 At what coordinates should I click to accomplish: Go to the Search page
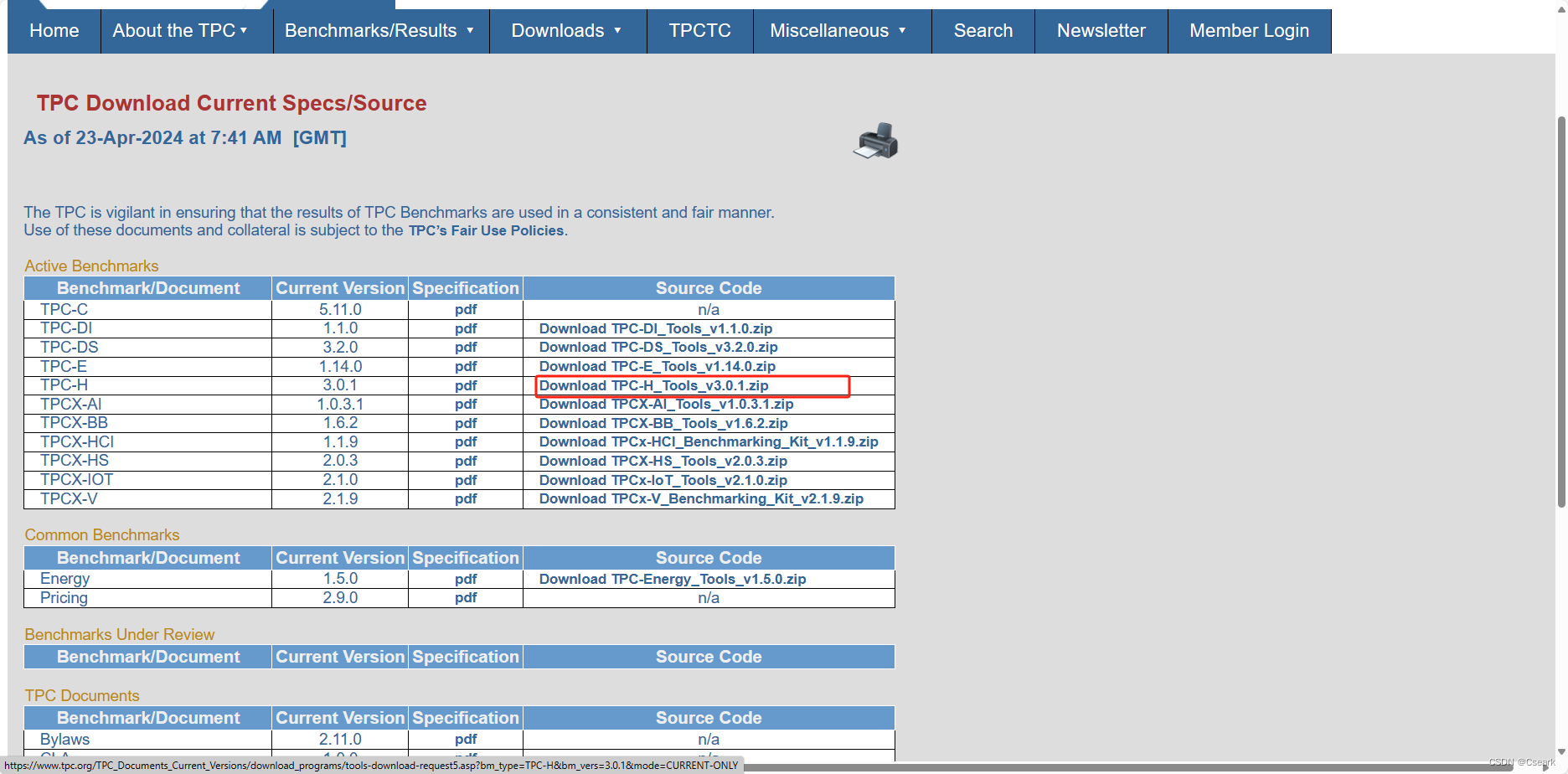[983, 30]
